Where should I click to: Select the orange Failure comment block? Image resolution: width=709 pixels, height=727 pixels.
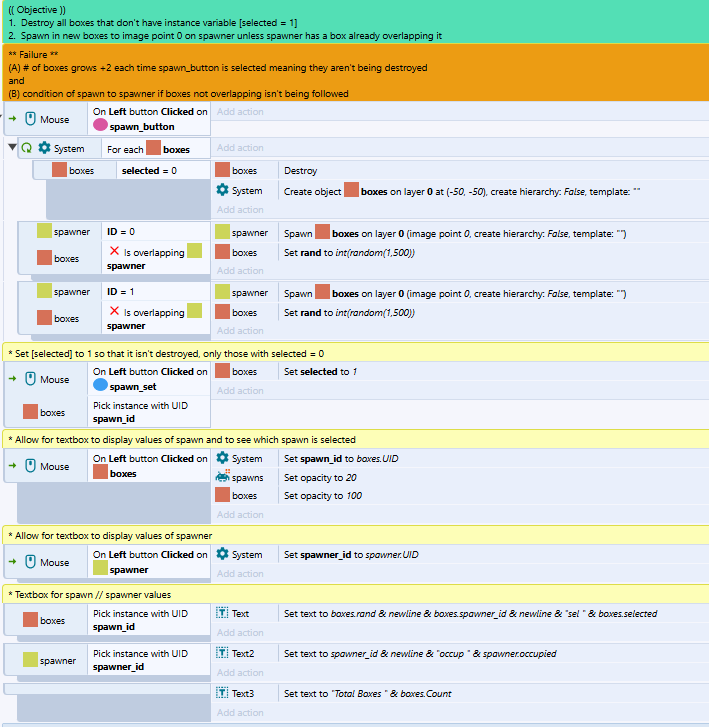tap(356, 73)
